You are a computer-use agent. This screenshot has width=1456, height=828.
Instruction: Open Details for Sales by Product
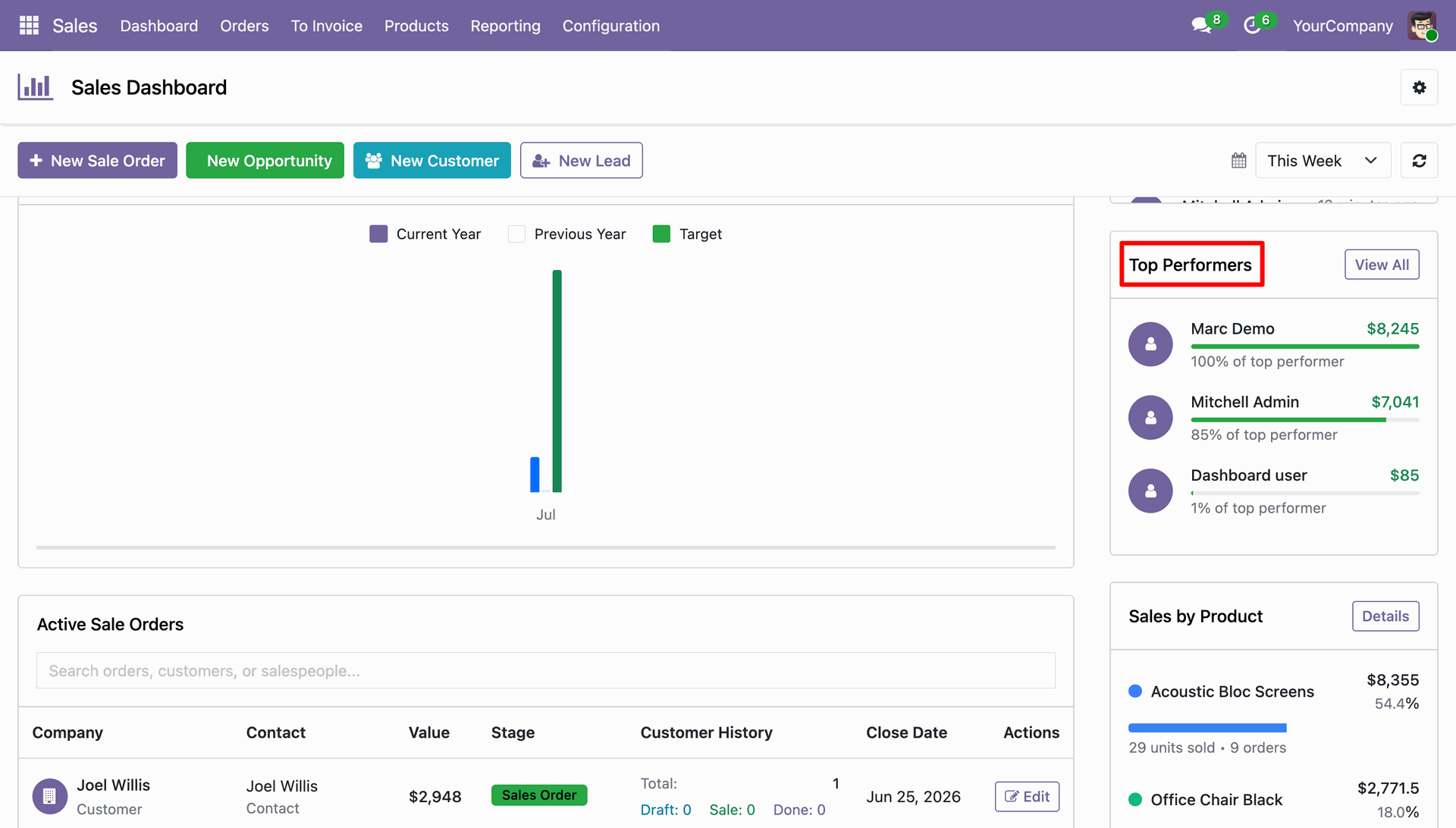tap(1385, 616)
